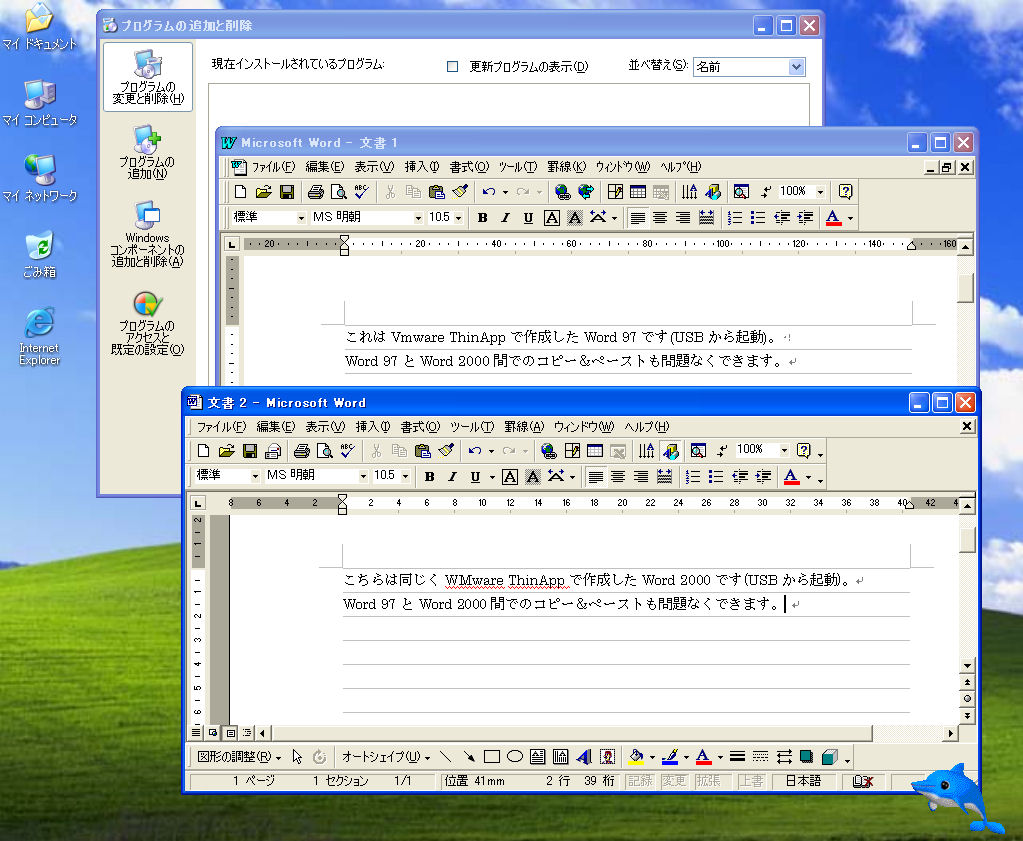Expand オートシェイプ AutoShapes menu
Screen dimensions: 1023x841
(386, 757)
